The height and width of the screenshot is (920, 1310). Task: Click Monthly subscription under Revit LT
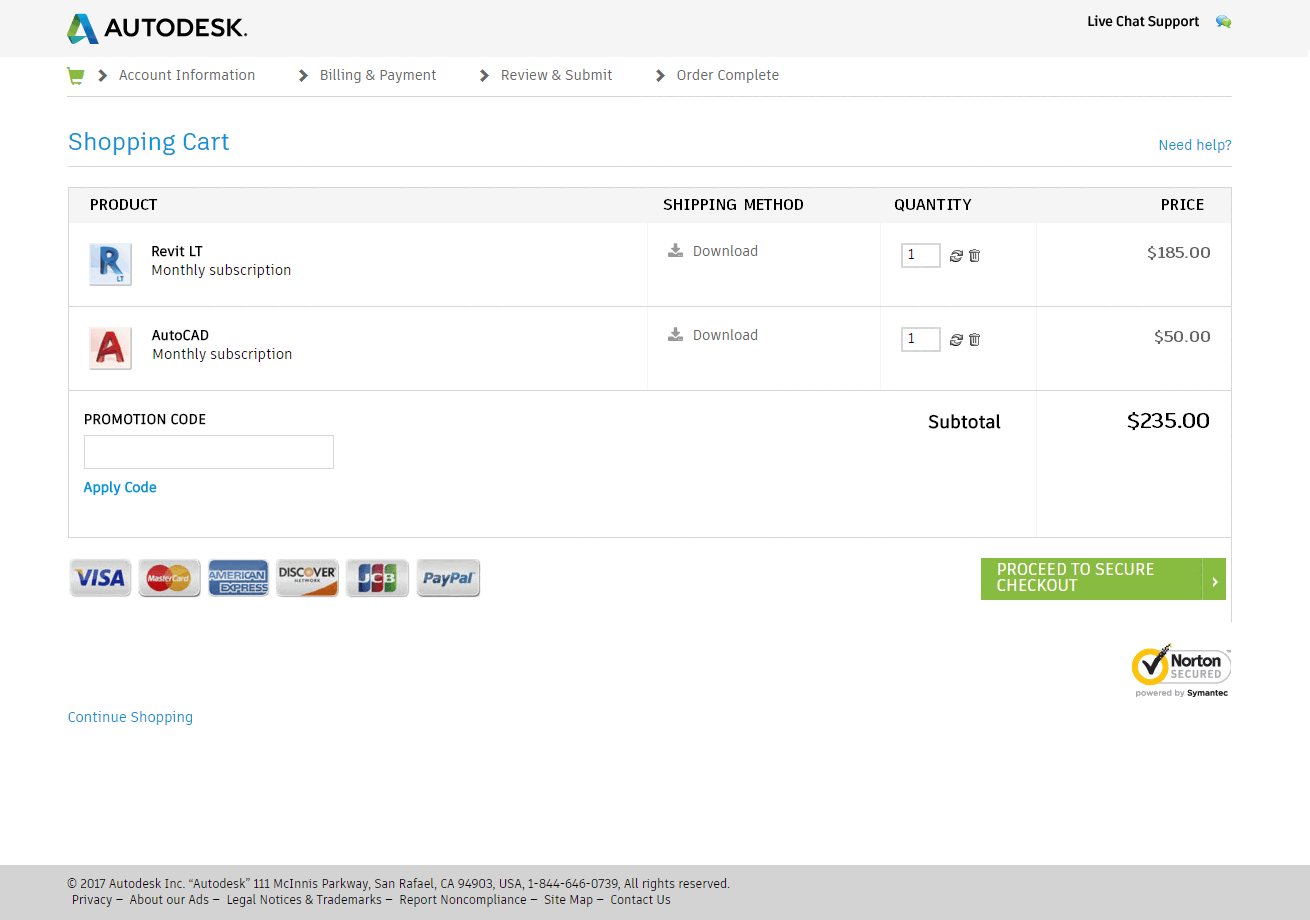coord(221,270)
